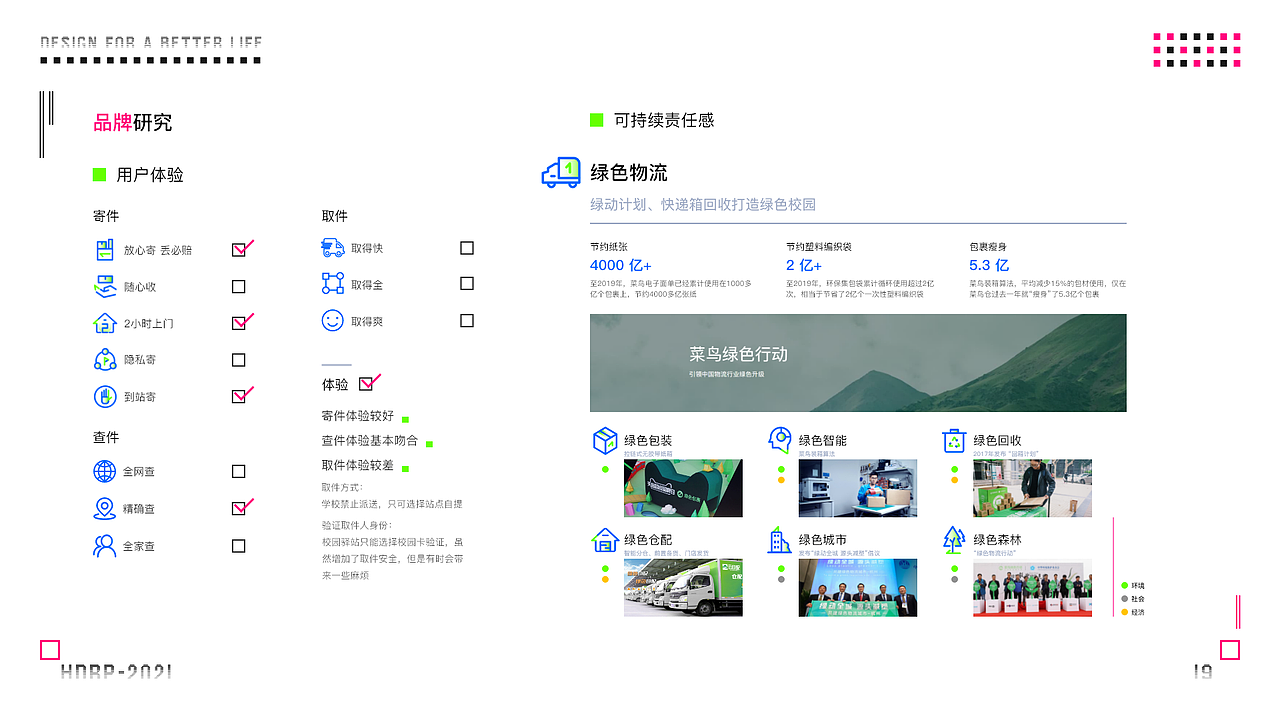Click the 5.3 亿 statistic

point(989,265)
